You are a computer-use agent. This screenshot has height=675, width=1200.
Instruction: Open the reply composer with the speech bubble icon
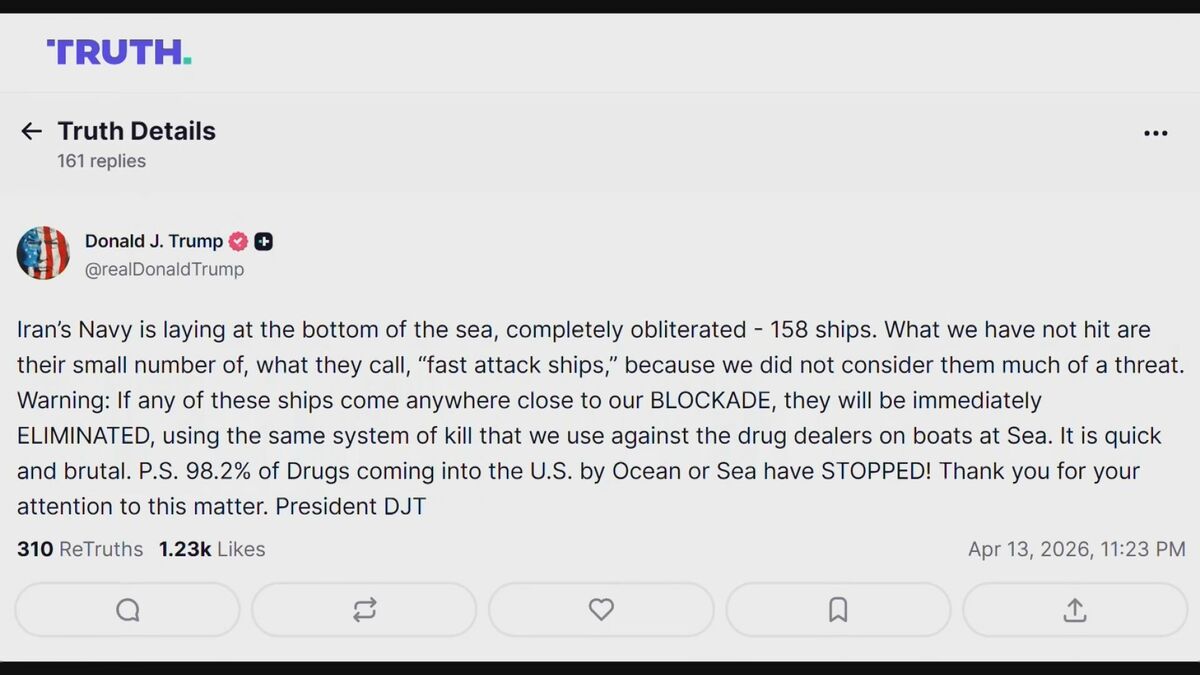tap(126, 610)
